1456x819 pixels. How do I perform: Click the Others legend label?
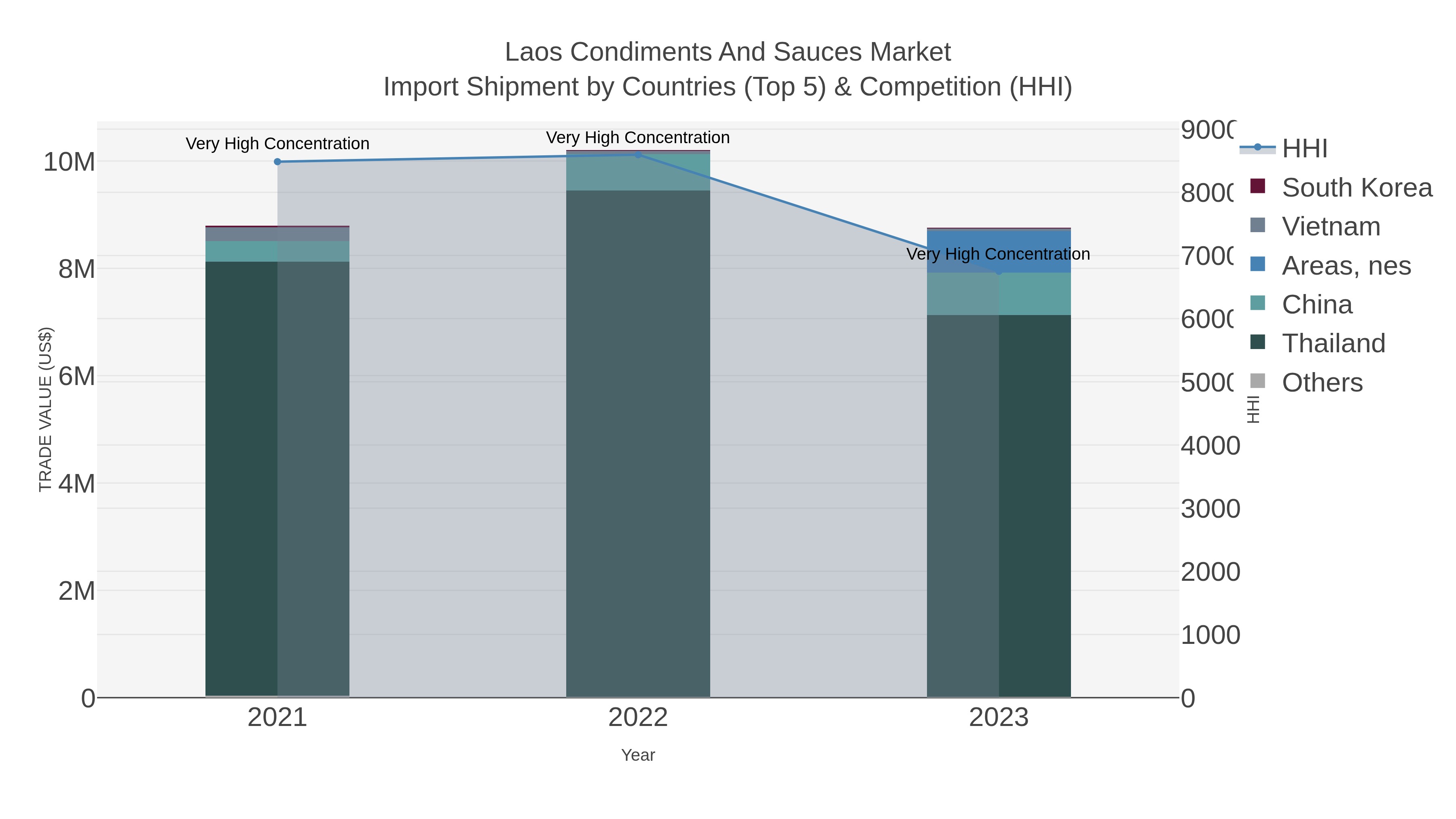1322,383
